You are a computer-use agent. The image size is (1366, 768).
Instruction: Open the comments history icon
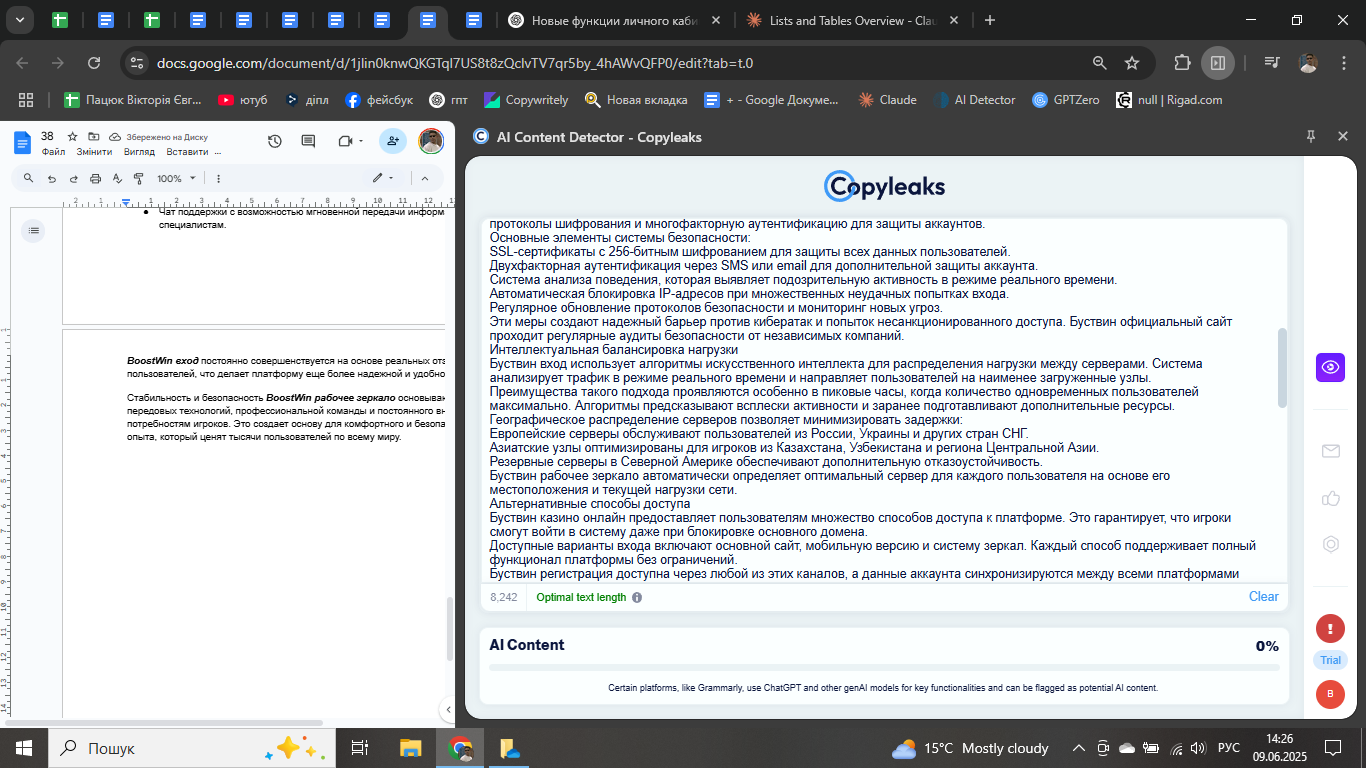click(x=308, y=142)
